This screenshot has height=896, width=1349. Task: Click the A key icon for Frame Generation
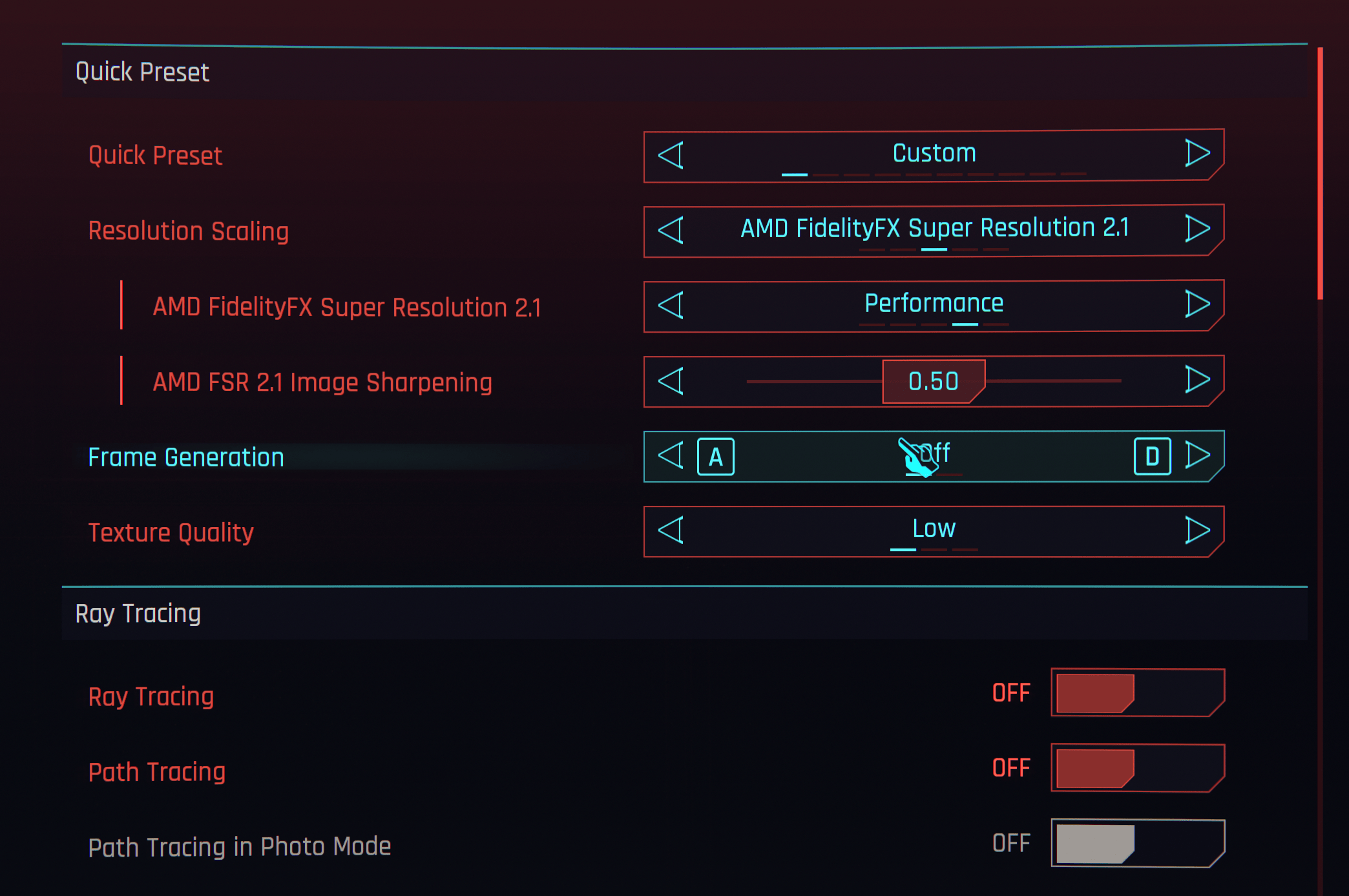[715, 457]
